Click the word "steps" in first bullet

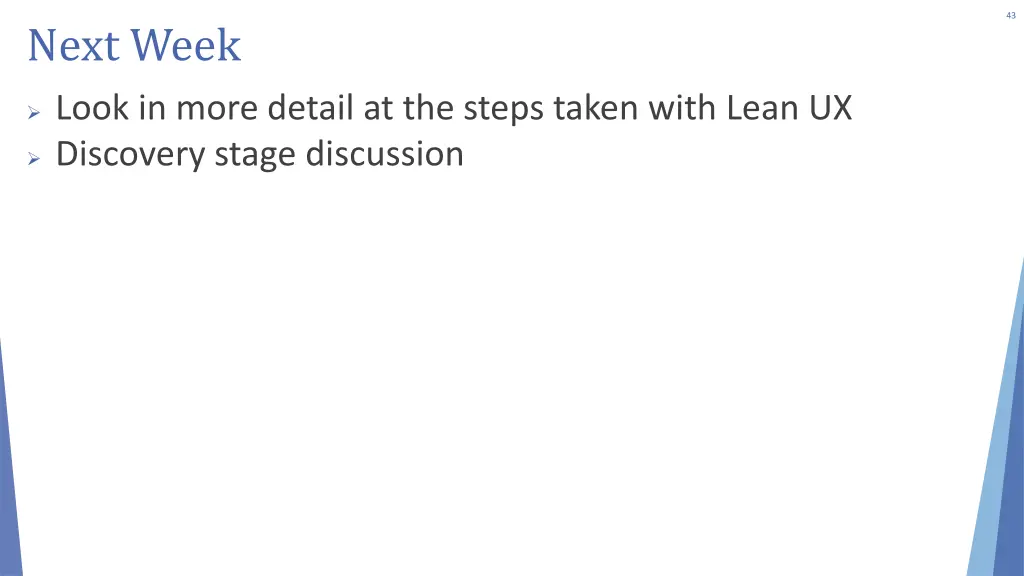pos(504,110)
